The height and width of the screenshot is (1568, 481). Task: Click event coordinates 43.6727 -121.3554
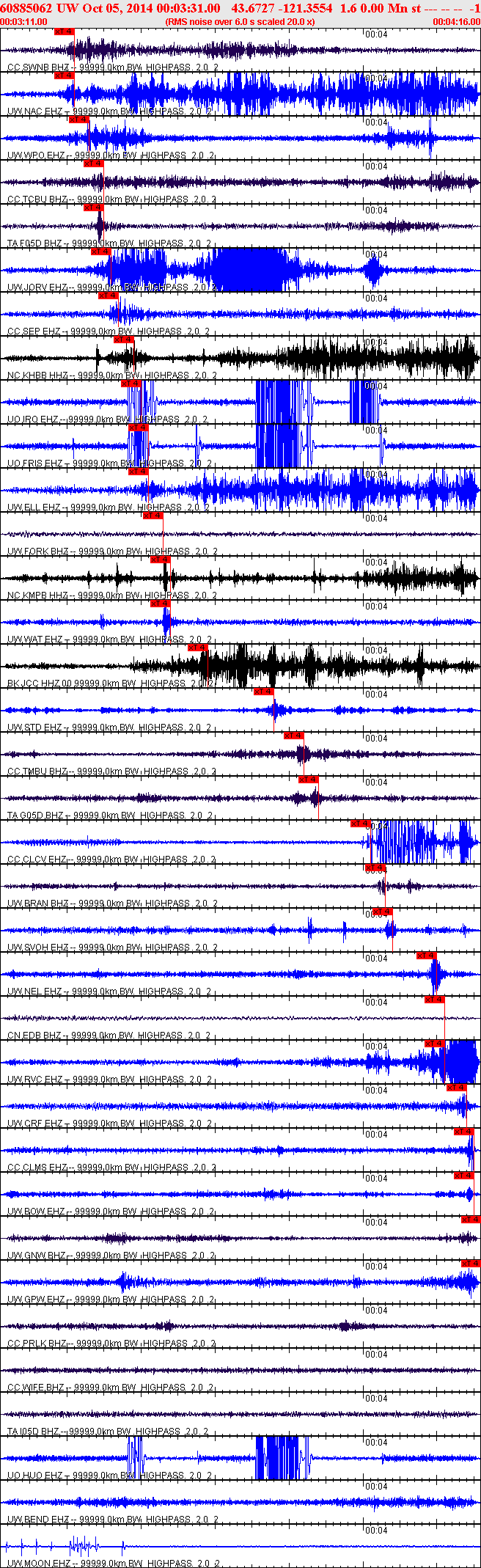coord(282,8)
